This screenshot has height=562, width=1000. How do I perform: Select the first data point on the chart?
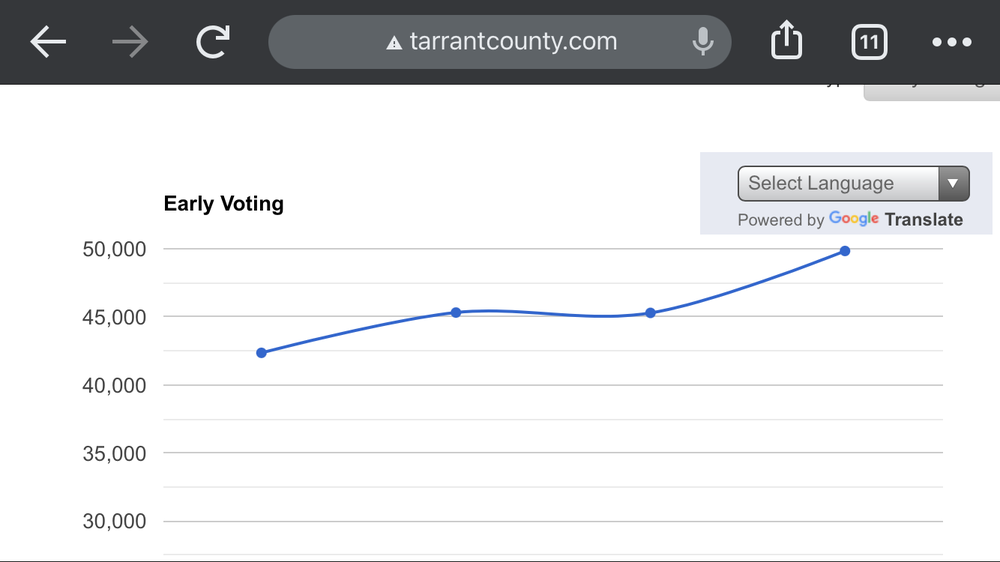pyautogui.click(x=262, y=353)
